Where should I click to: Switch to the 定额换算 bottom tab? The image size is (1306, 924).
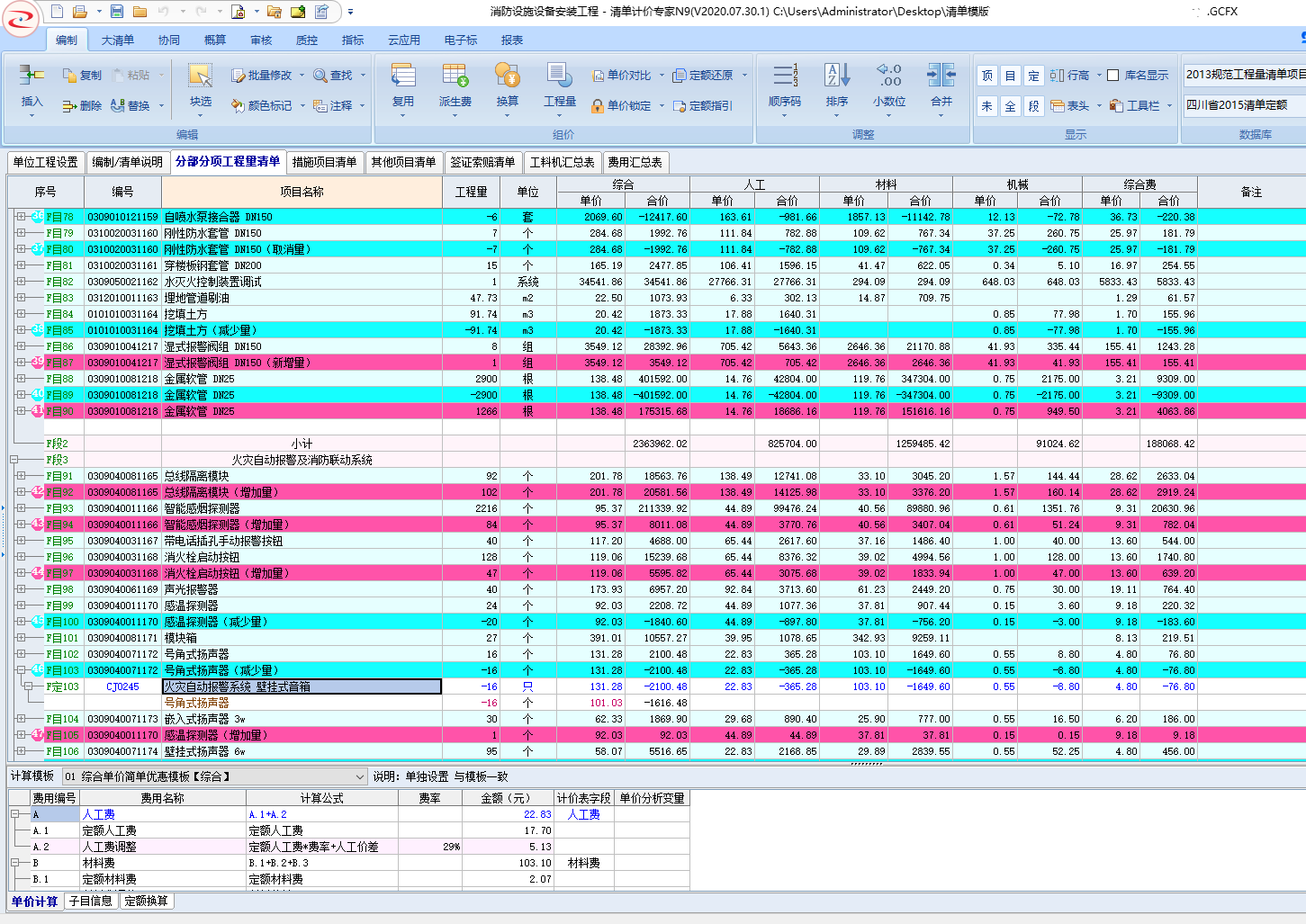146,901
